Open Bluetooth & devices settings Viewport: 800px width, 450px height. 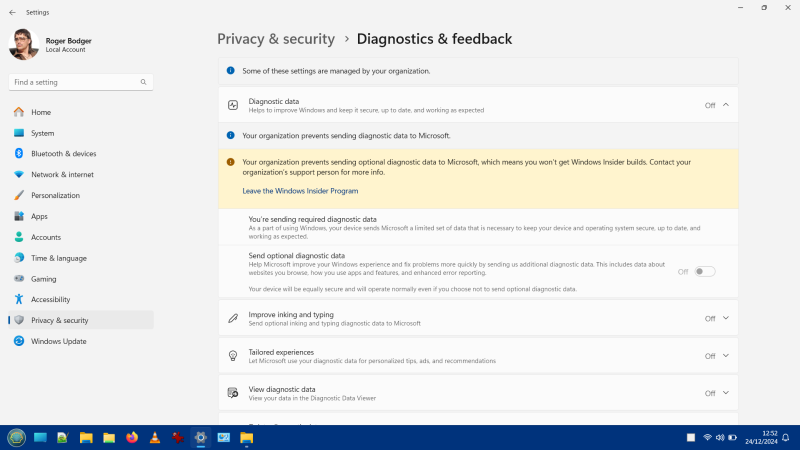click(x=63, y=153)
